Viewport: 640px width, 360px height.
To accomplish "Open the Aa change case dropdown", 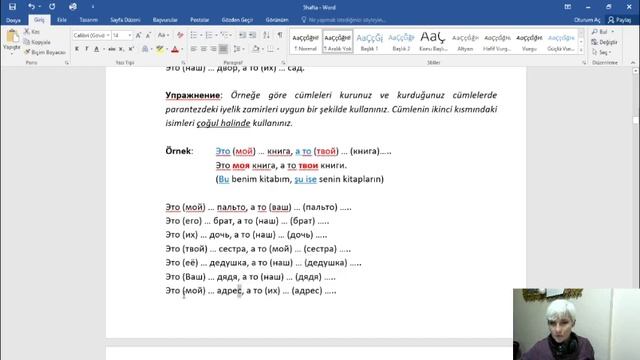I will click(163, 36).
